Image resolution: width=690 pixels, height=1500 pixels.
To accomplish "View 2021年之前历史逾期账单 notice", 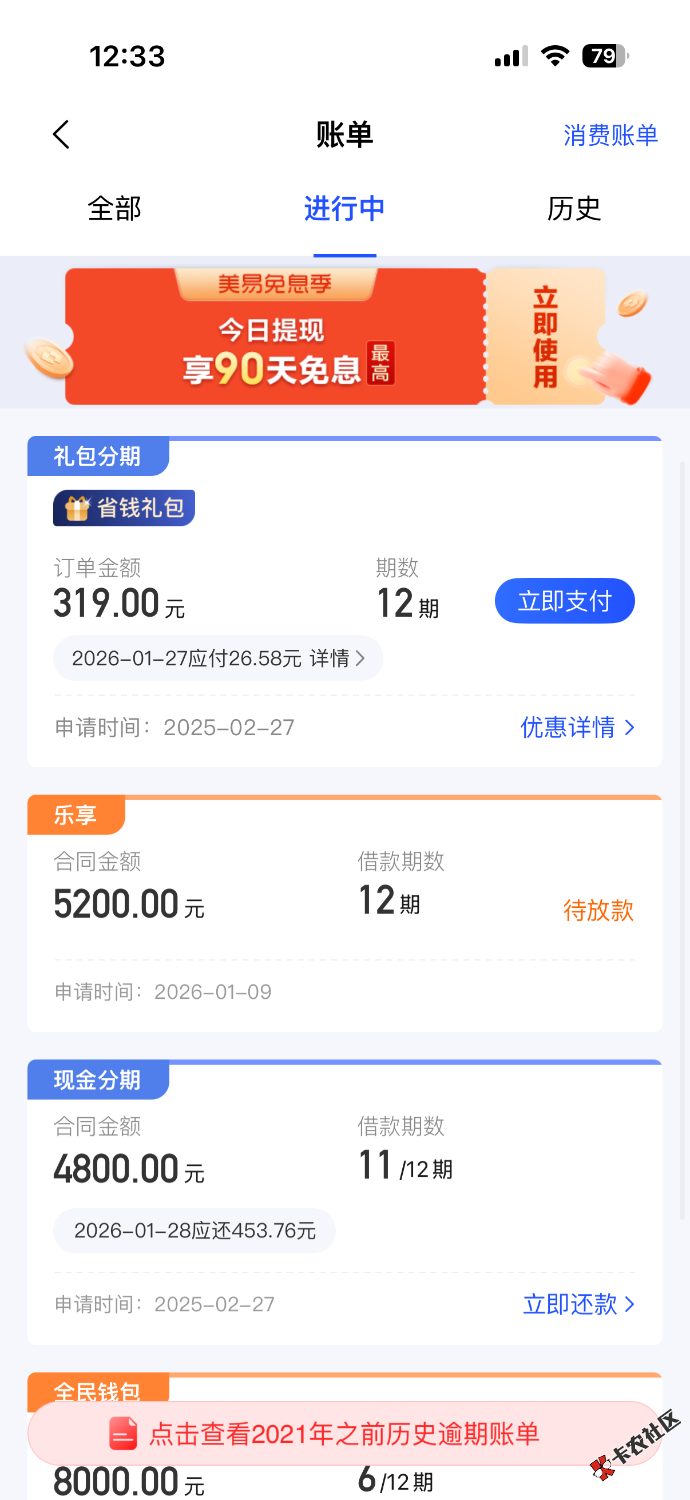I will coord(344,1434).
